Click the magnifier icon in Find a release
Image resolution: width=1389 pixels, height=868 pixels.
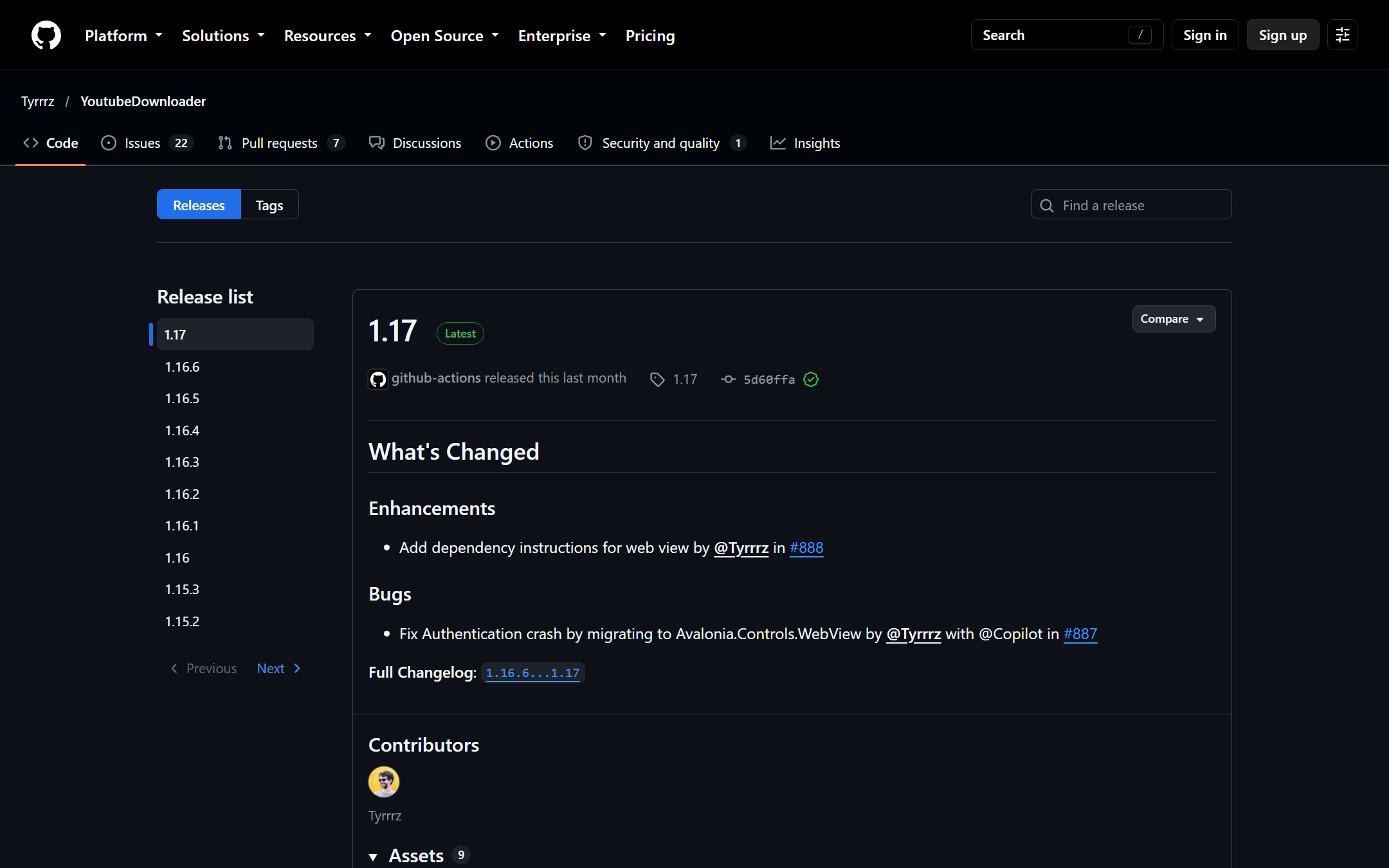(x=1047, y=206)
